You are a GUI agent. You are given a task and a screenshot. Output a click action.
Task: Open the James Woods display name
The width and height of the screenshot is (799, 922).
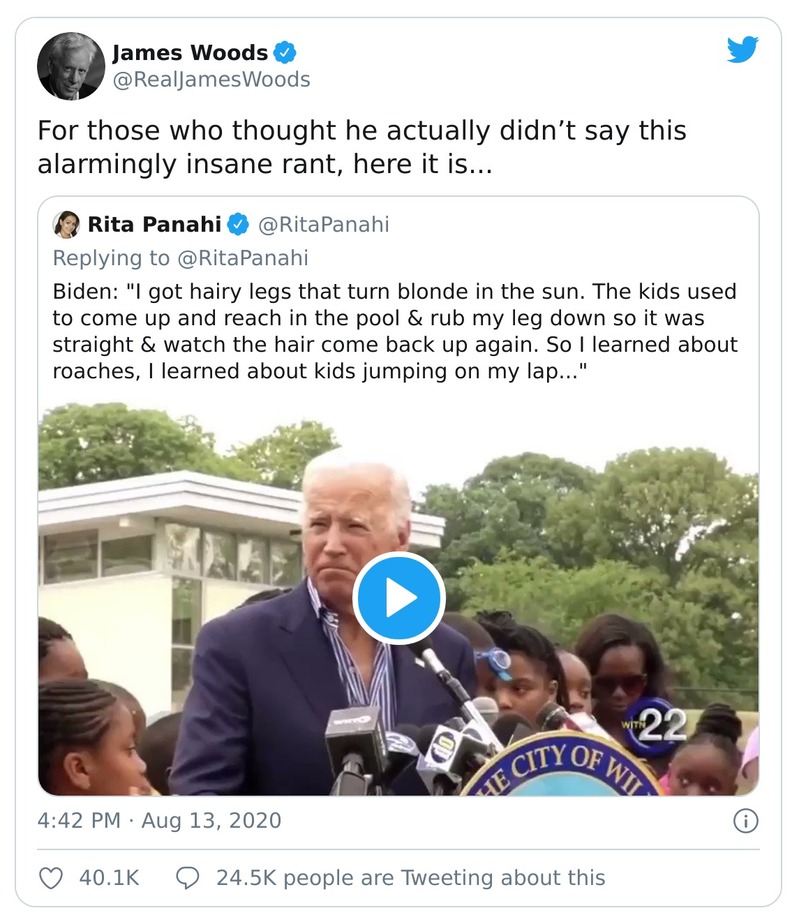point(190,52)
